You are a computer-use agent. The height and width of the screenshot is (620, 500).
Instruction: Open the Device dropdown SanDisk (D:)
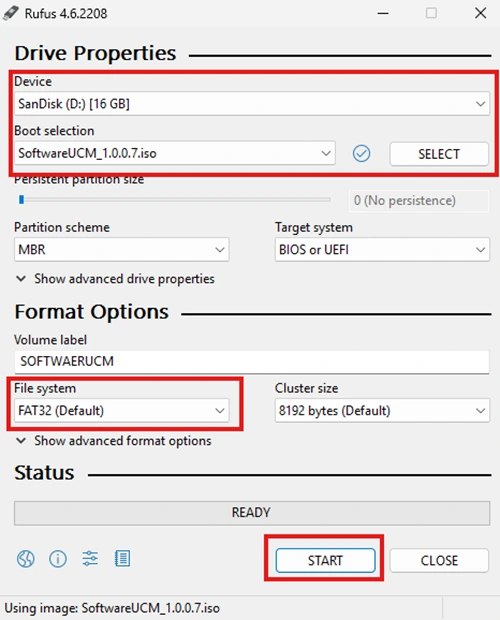tap(252, 104)
